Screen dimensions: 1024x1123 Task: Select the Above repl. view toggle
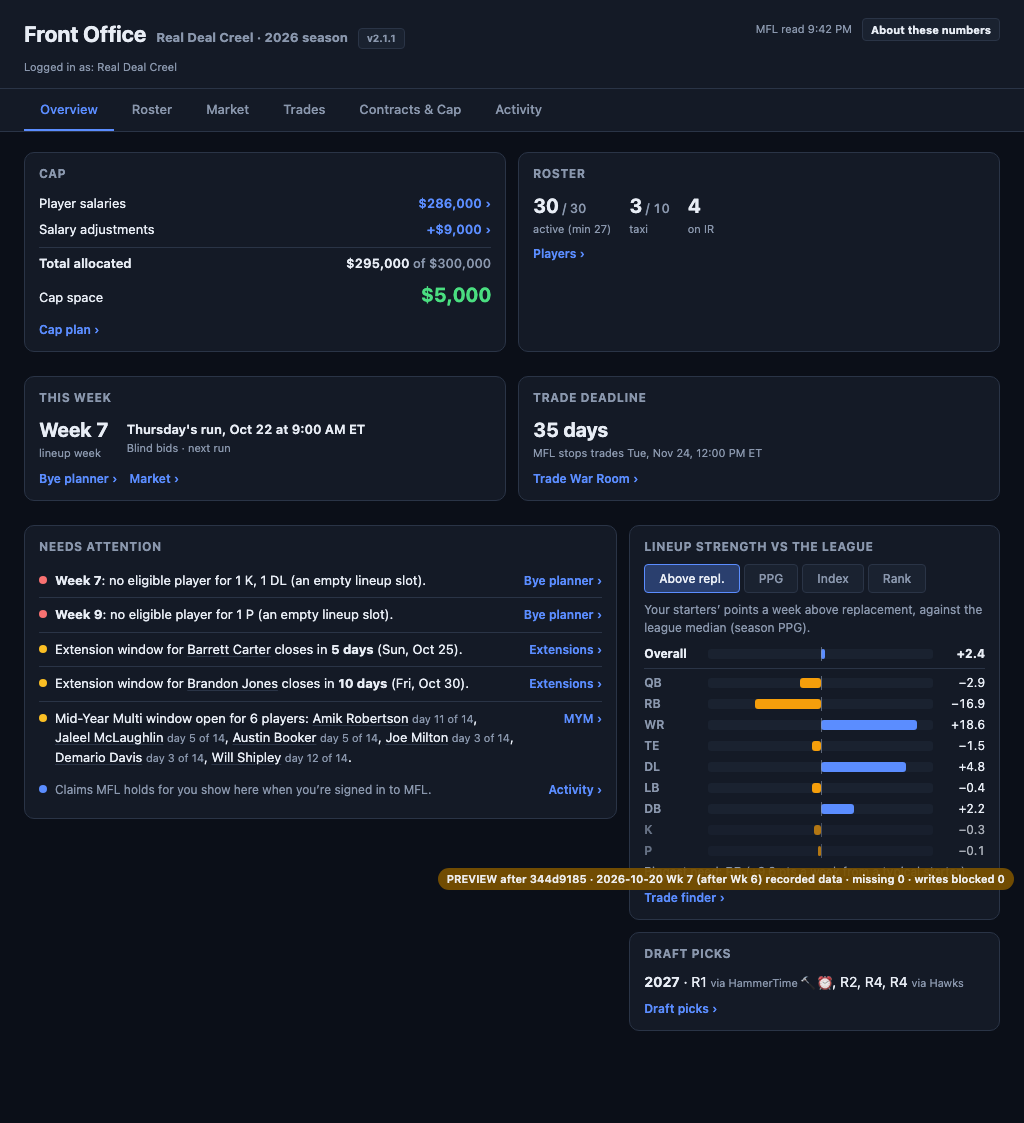click(691, 579)
